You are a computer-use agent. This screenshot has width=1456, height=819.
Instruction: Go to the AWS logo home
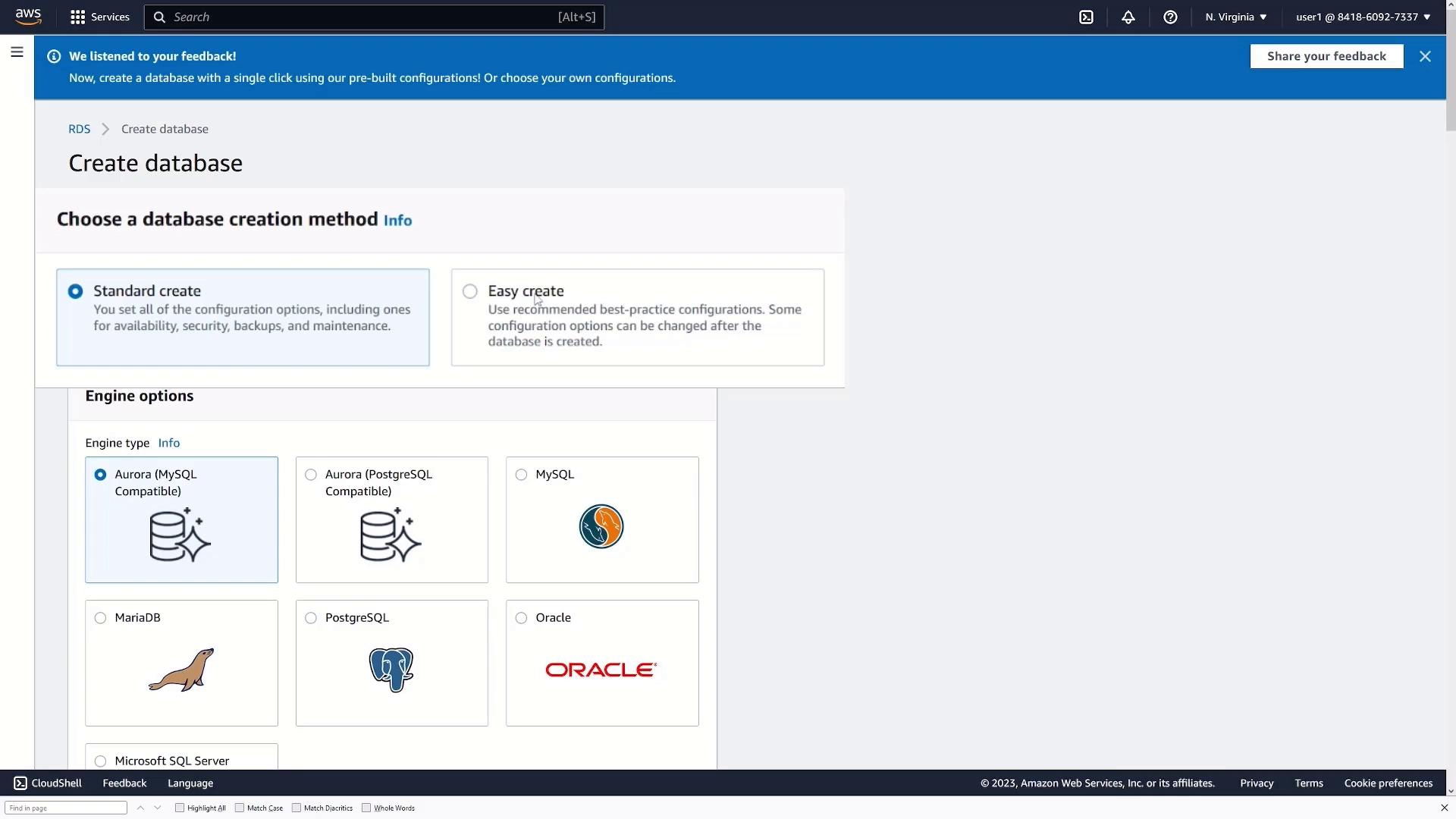pyautogui.click(x=28, y=17)
